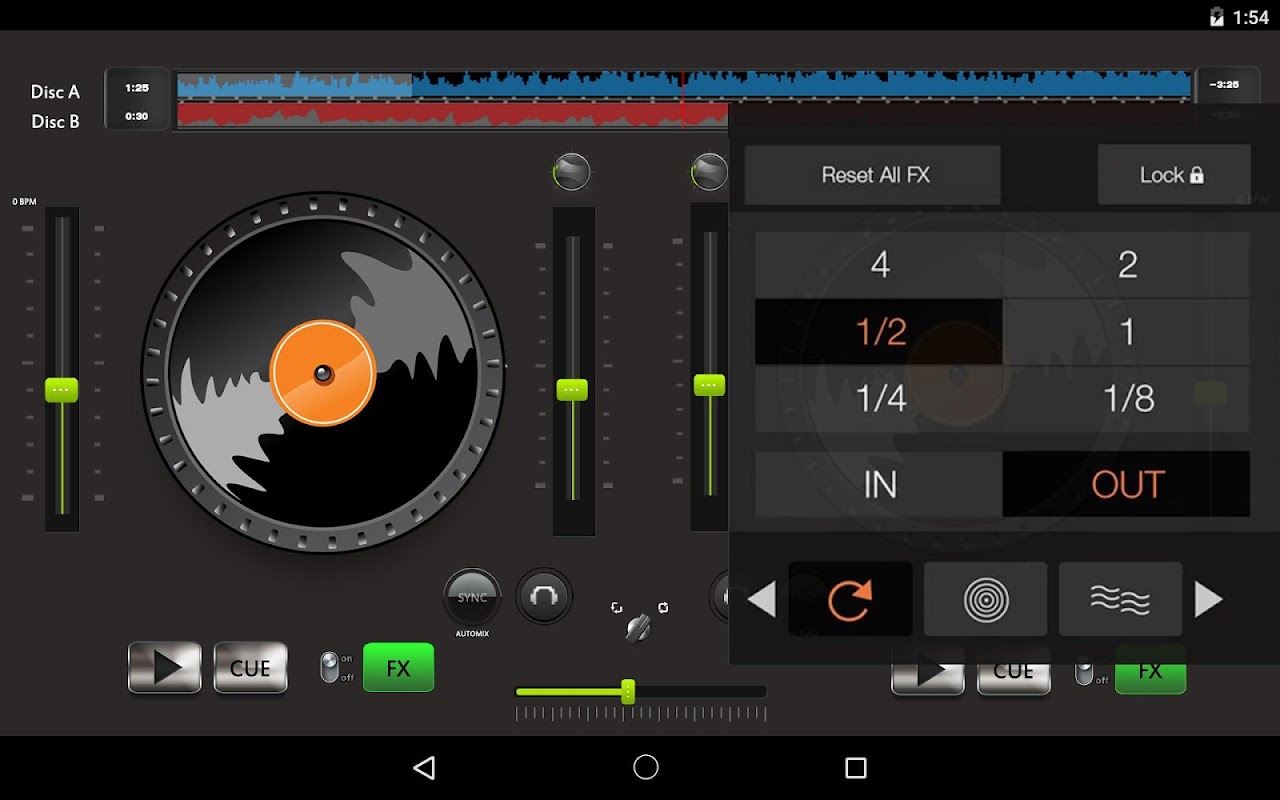Viewport: 1280px width, 800px height.
Task: Select the 1/2 loop length
Action: 879,332
